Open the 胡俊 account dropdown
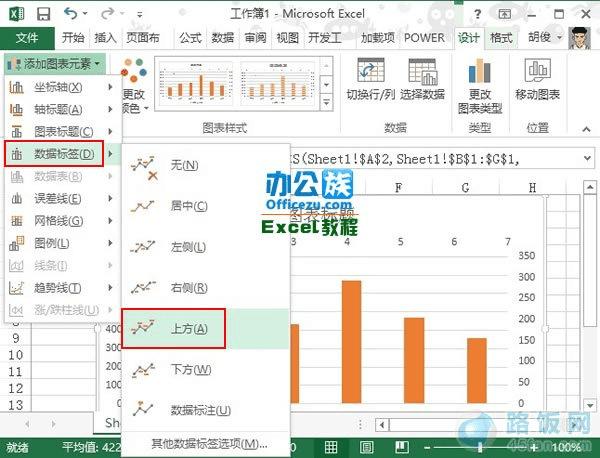 [x=546, y=37]
